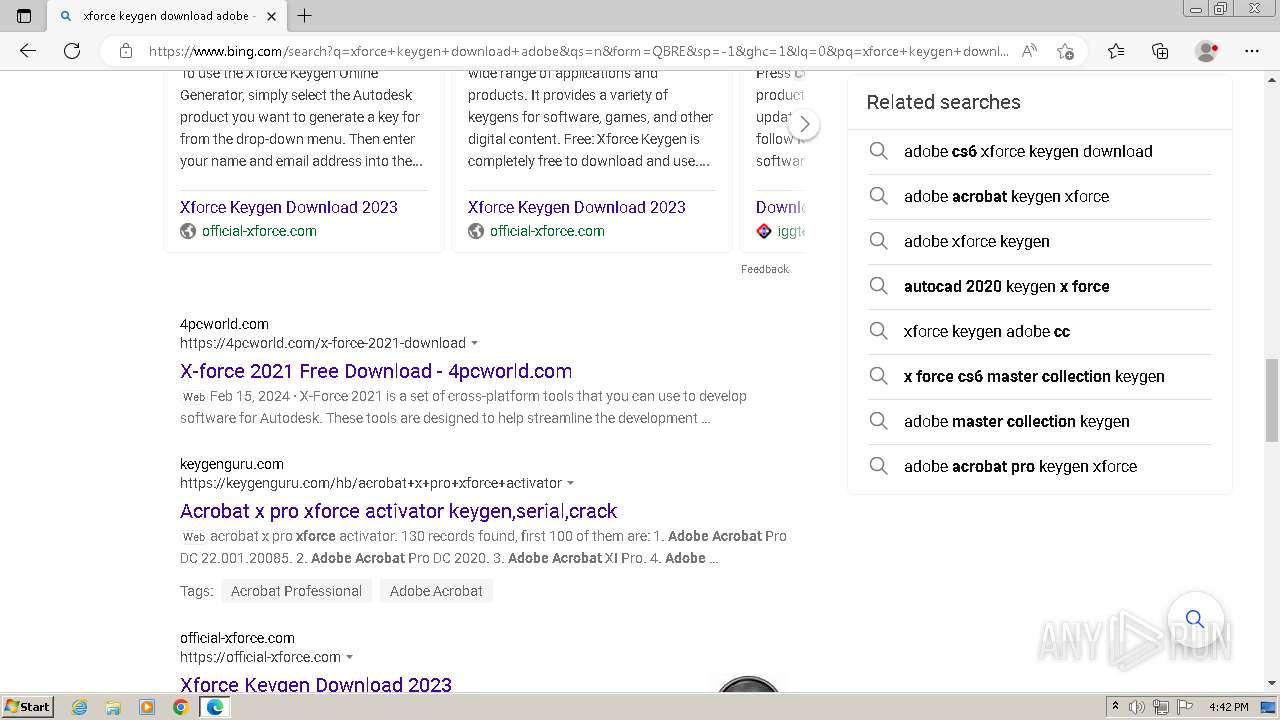Open the Favorites list icon
Viewport: 1280px width, 720px height.
pyautogui.click(x=1116, y=51)
